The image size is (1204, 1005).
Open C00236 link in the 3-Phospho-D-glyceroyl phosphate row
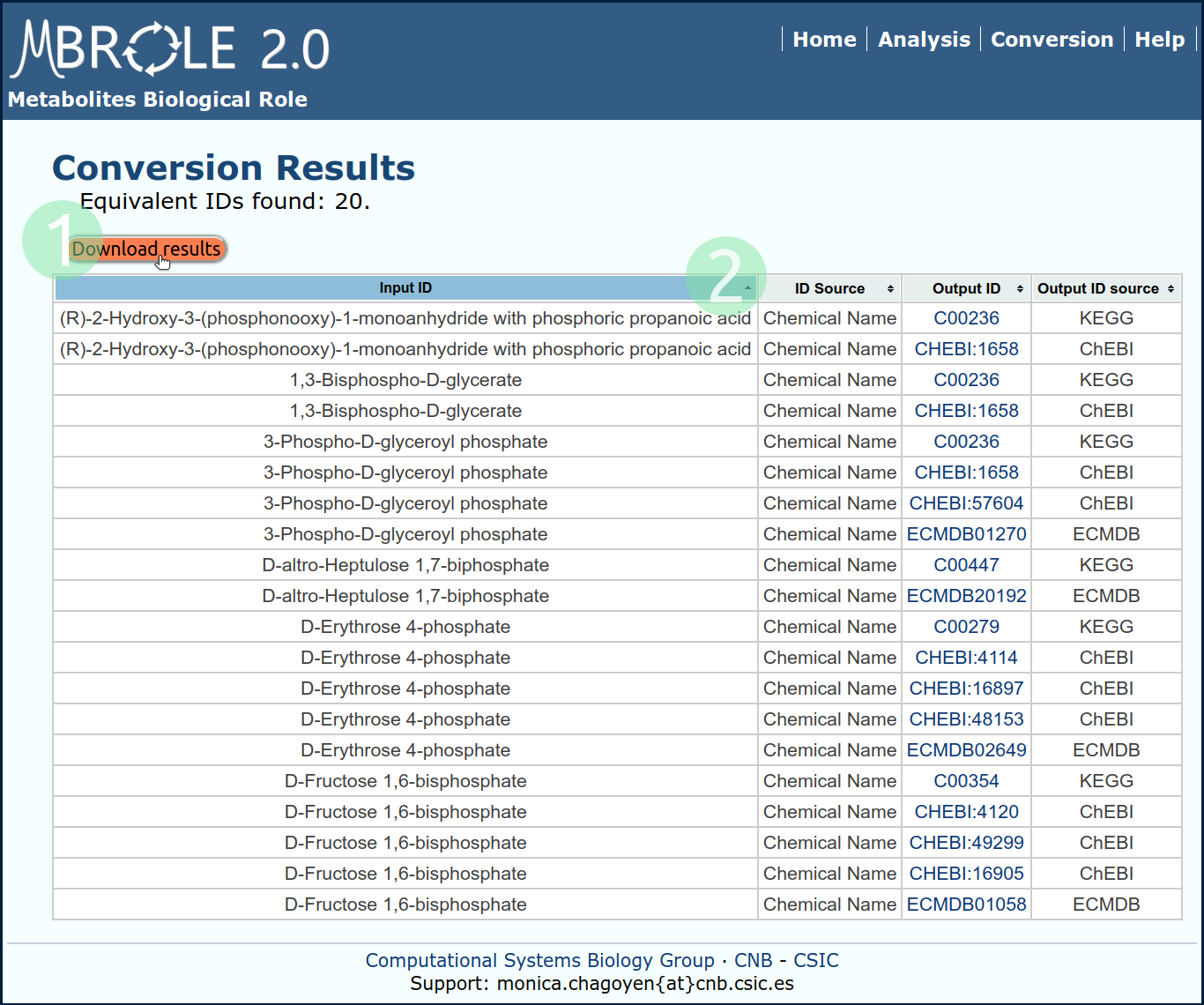pos(966,442)
